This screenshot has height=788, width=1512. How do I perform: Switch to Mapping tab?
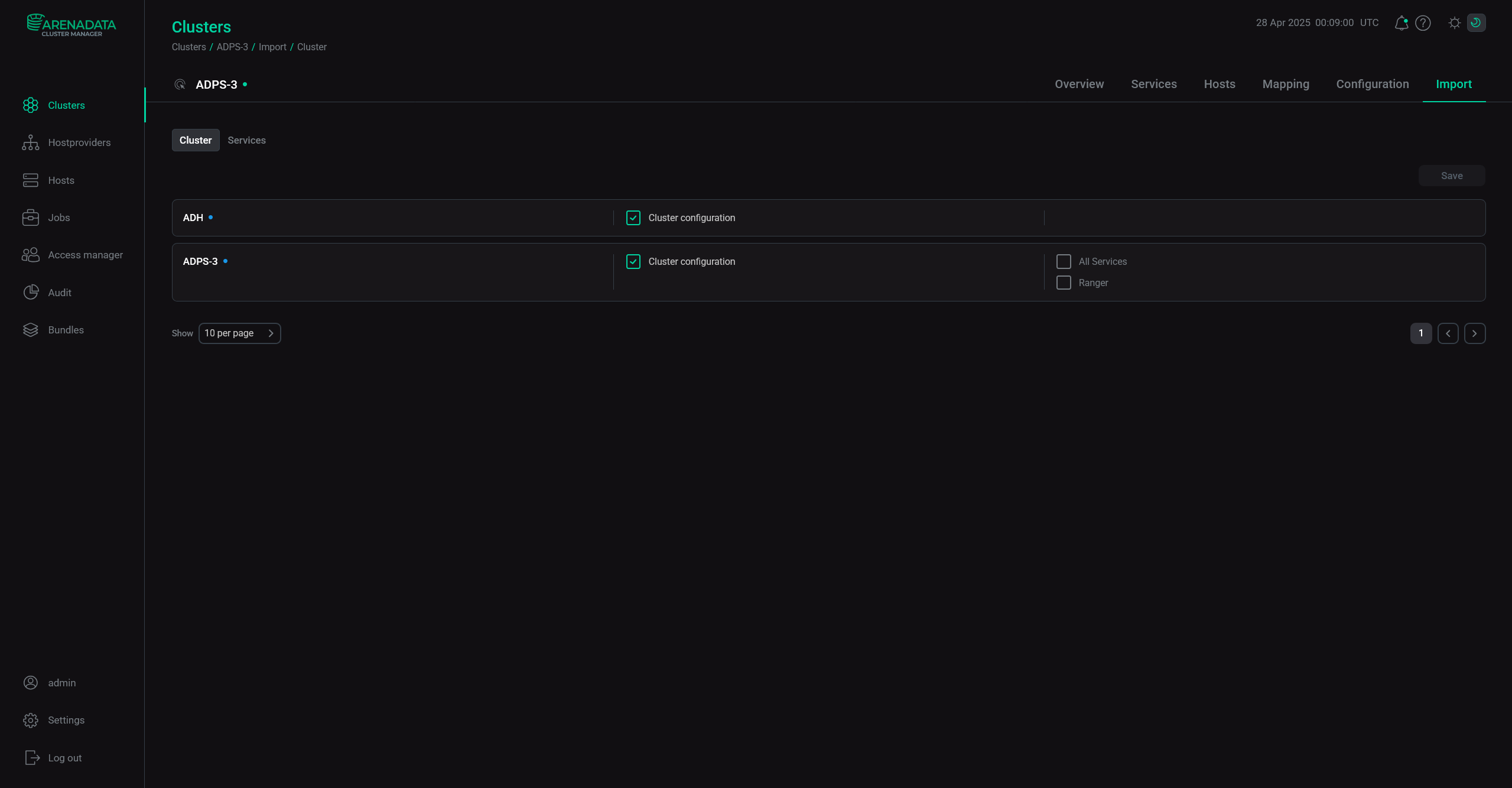[x=1286, y=85]
